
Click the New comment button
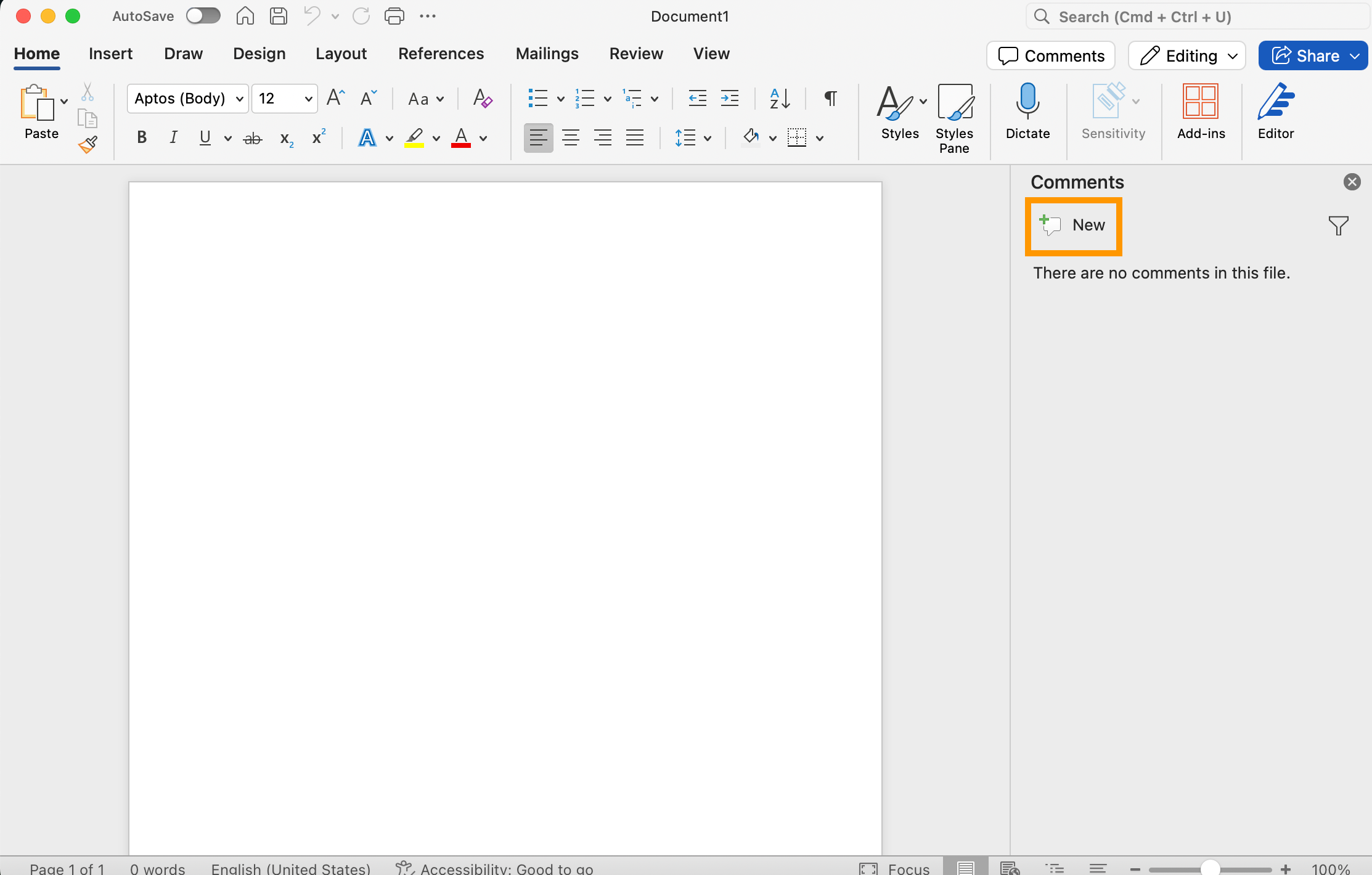point(1073,226)
